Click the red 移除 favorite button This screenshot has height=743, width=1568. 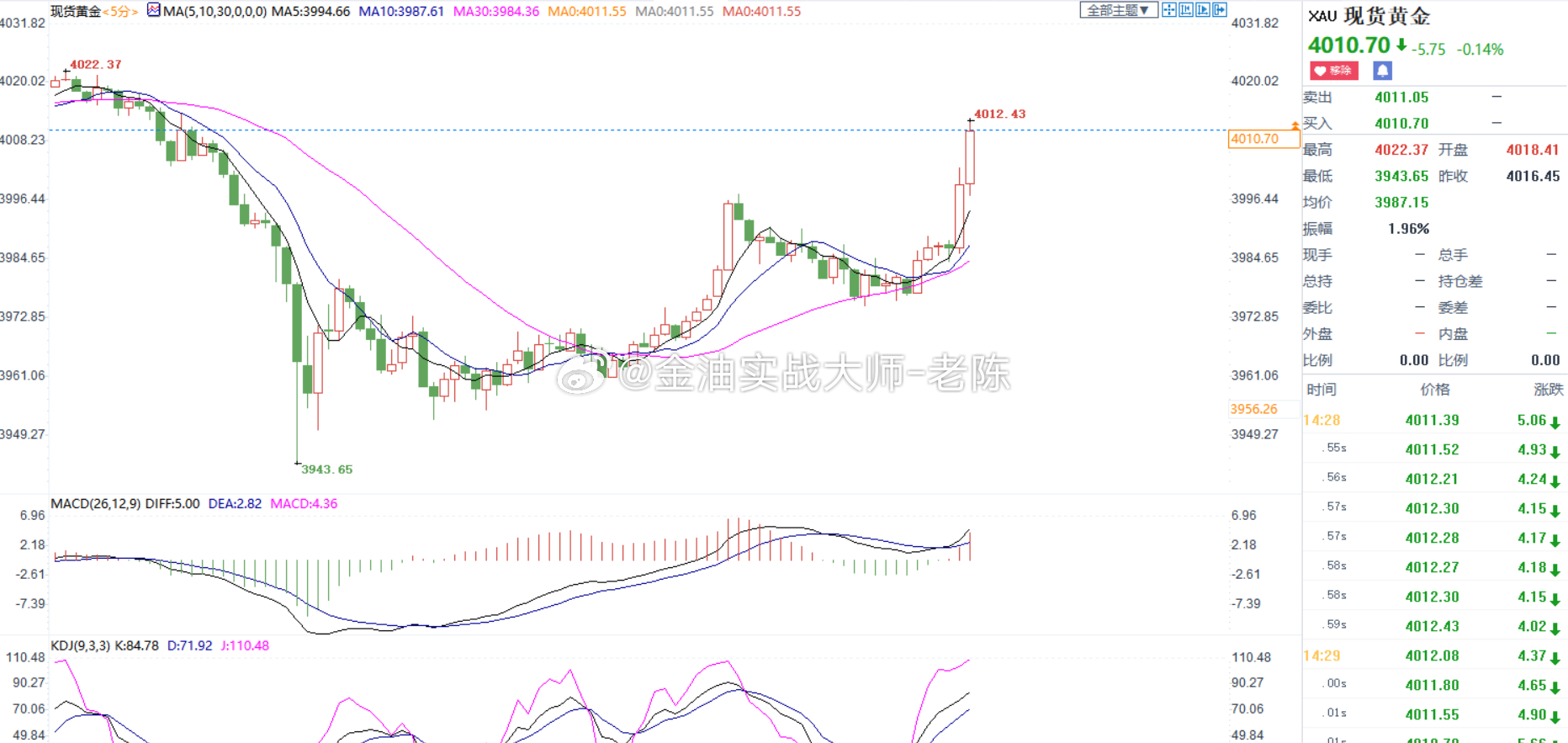pos(1333,71)
